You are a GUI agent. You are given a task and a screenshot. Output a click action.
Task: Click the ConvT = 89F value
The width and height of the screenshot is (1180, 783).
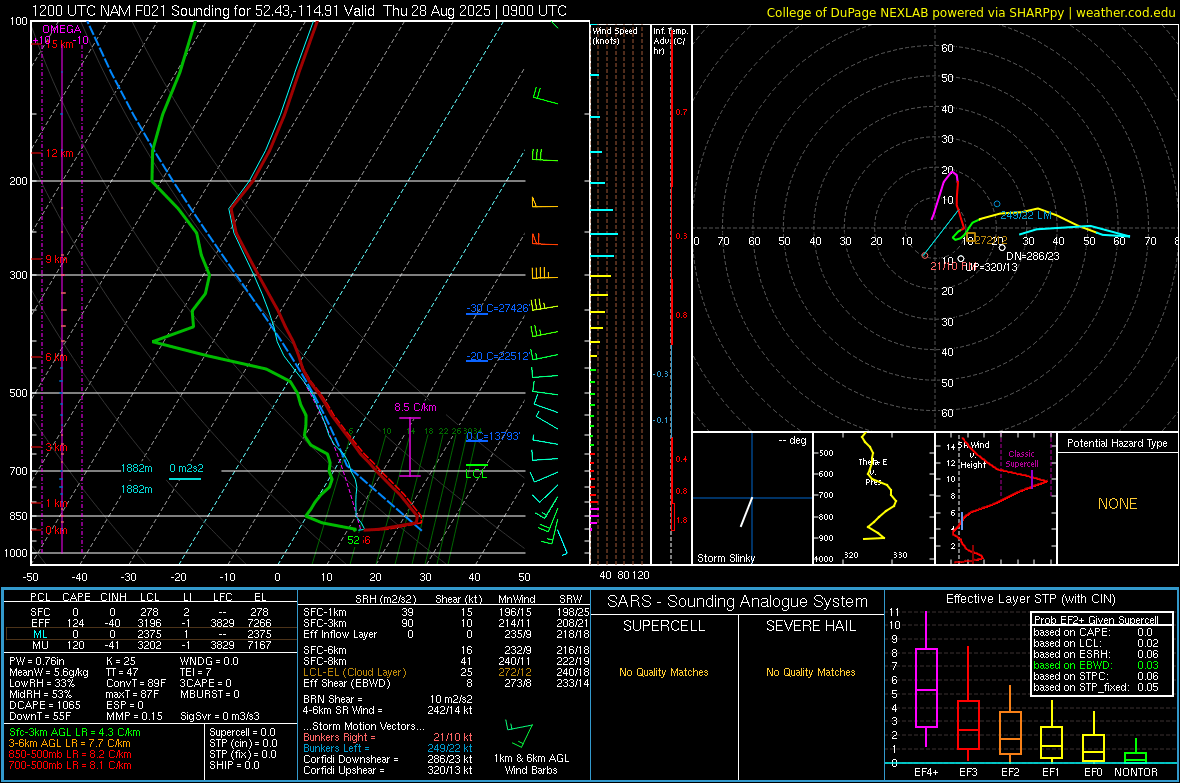[x=136, y=683]
